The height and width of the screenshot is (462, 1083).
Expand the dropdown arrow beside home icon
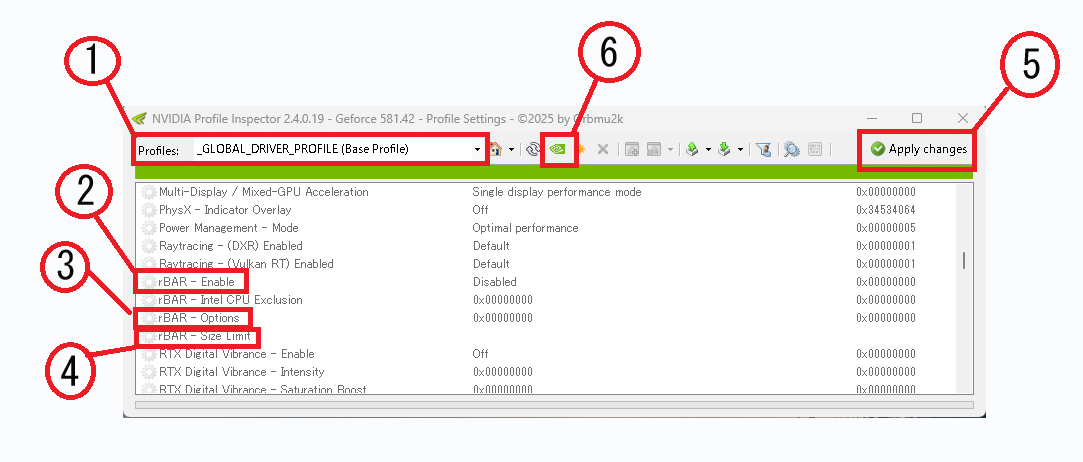click(511, 149)
